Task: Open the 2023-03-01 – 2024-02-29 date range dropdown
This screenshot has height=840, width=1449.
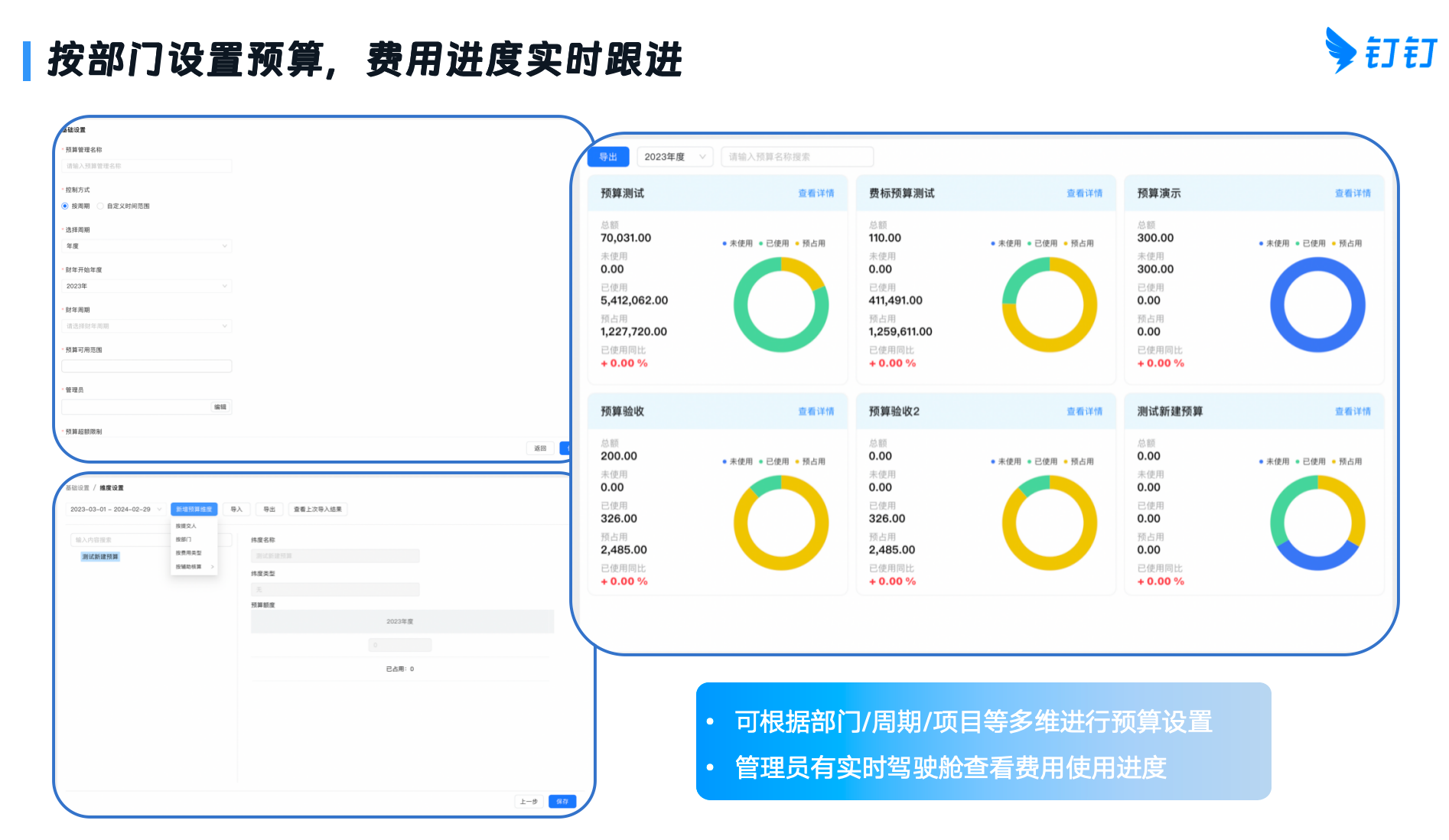Action: point(116,509)
